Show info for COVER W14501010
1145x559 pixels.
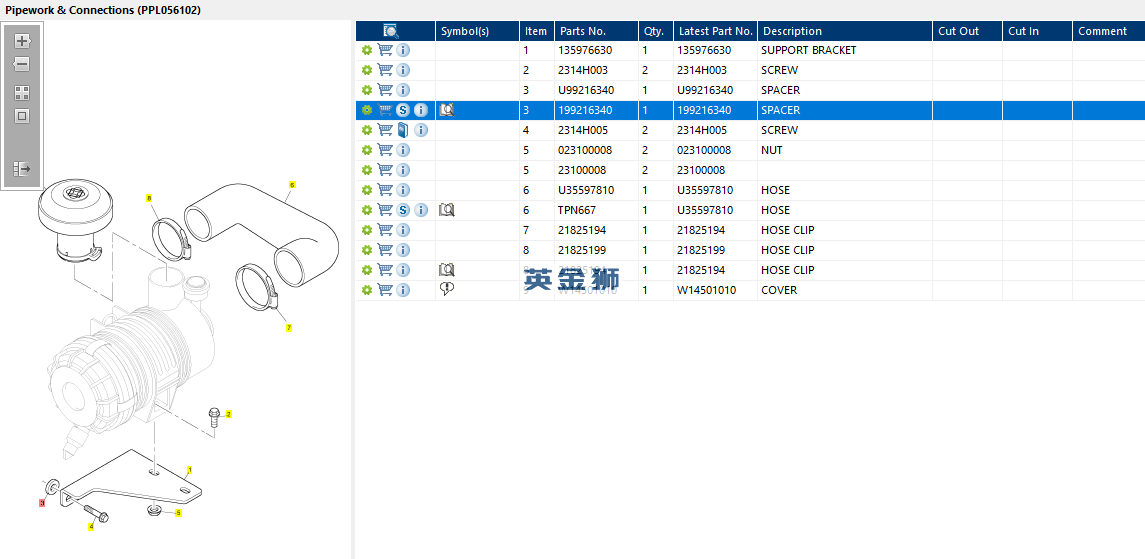tap(403, 290)
